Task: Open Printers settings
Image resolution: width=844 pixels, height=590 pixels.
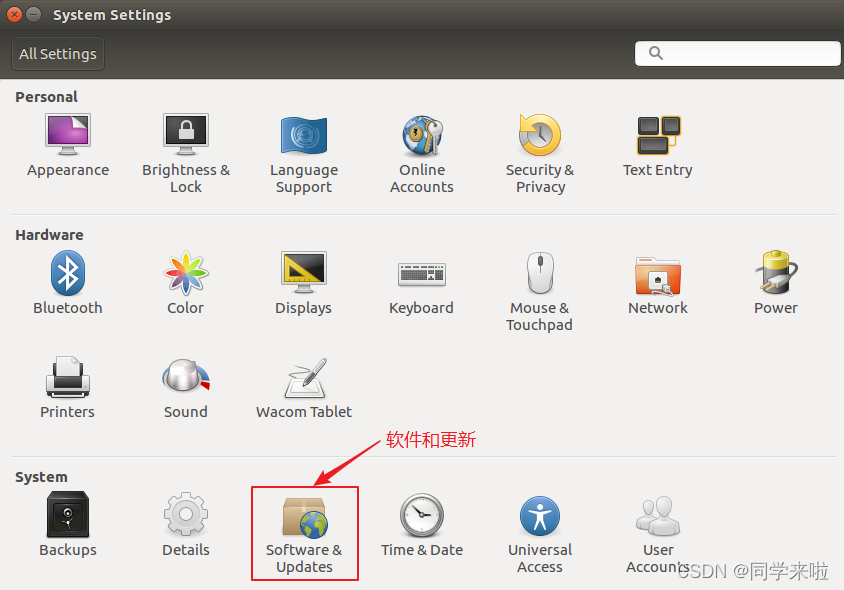Action: (x=68, y=388)
